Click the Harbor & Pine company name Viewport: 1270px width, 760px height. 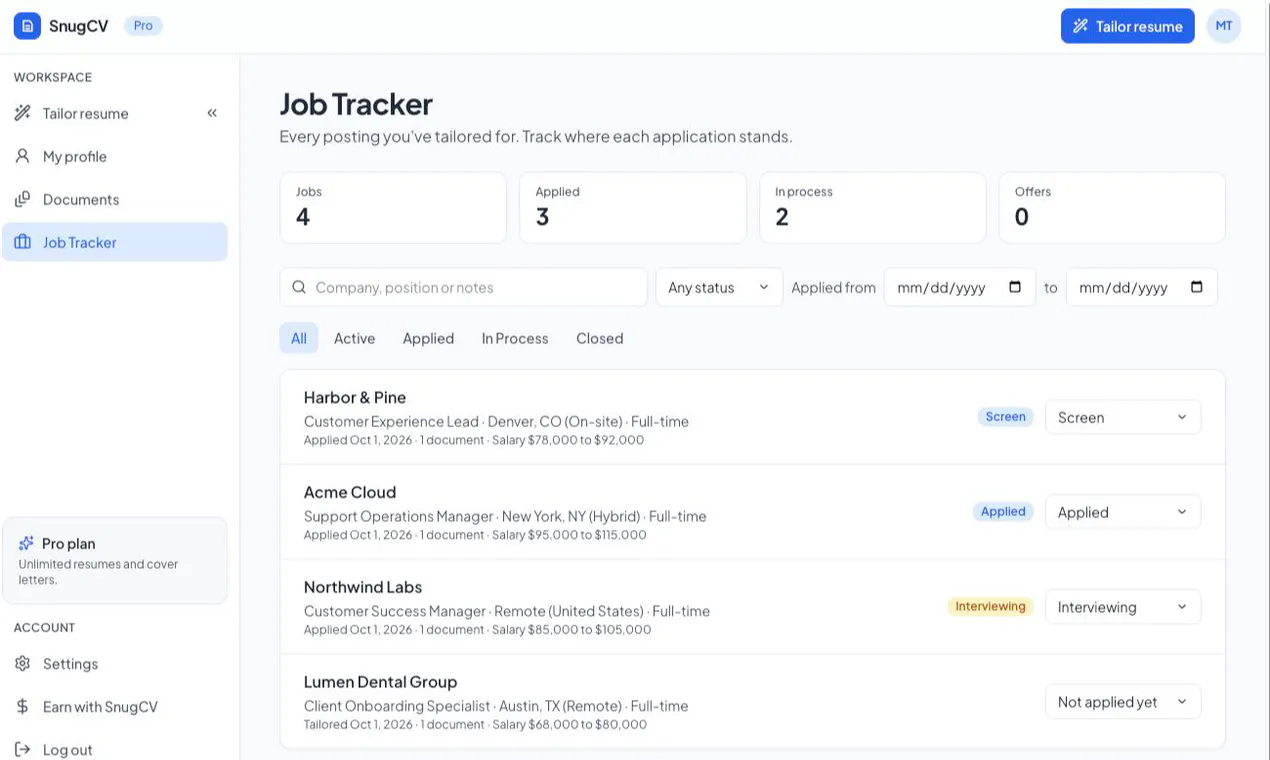(355, 397)
